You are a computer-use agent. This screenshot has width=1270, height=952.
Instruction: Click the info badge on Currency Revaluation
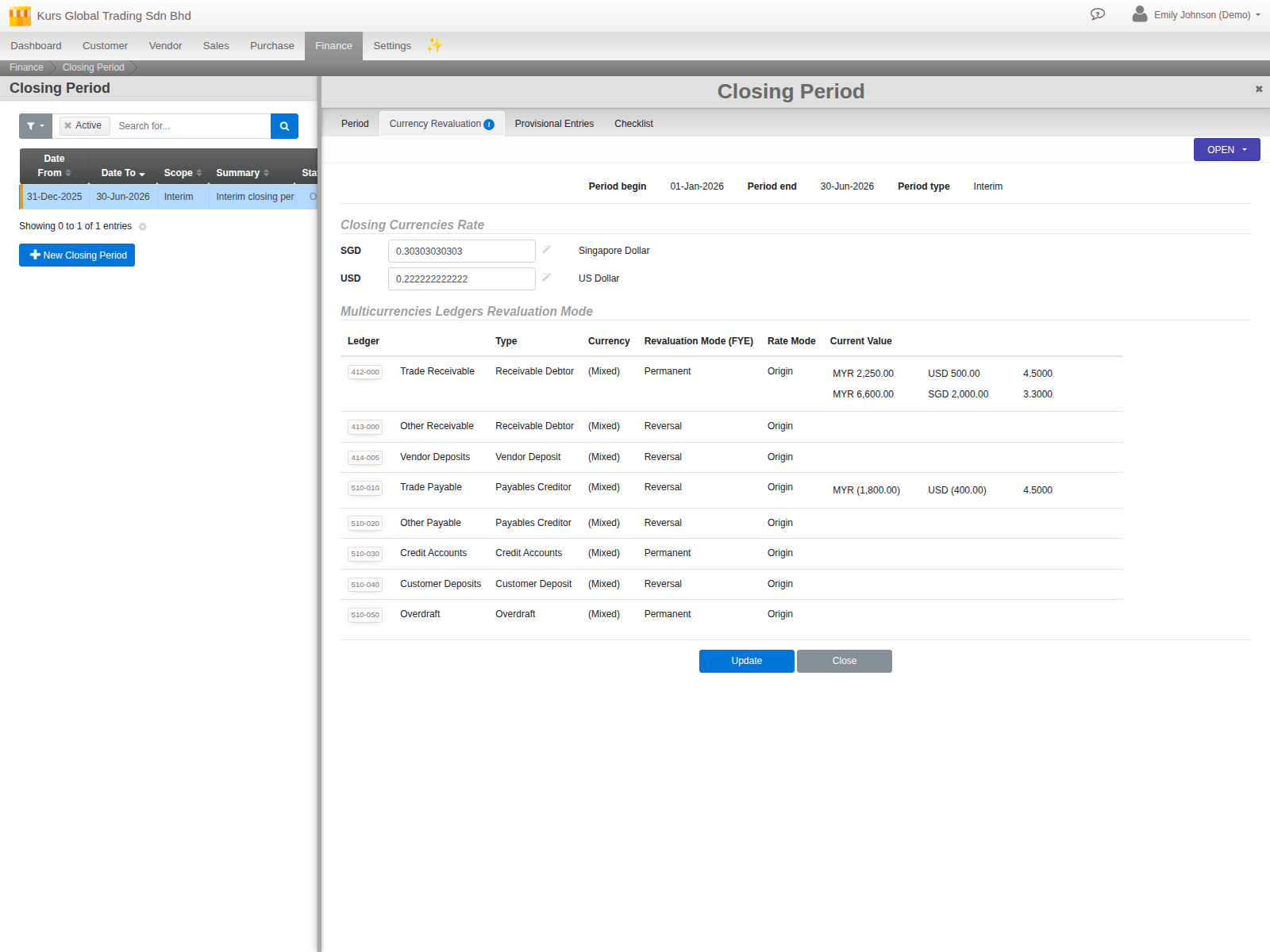pos(489,125)
